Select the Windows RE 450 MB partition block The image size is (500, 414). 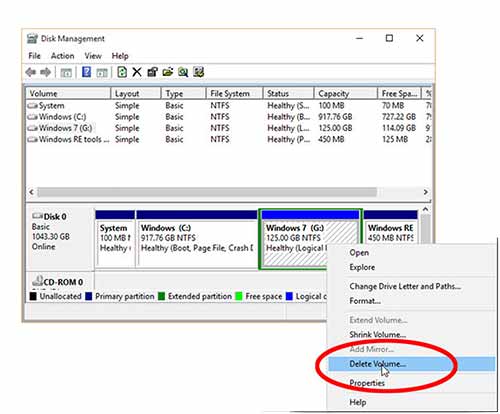(391, 227)
